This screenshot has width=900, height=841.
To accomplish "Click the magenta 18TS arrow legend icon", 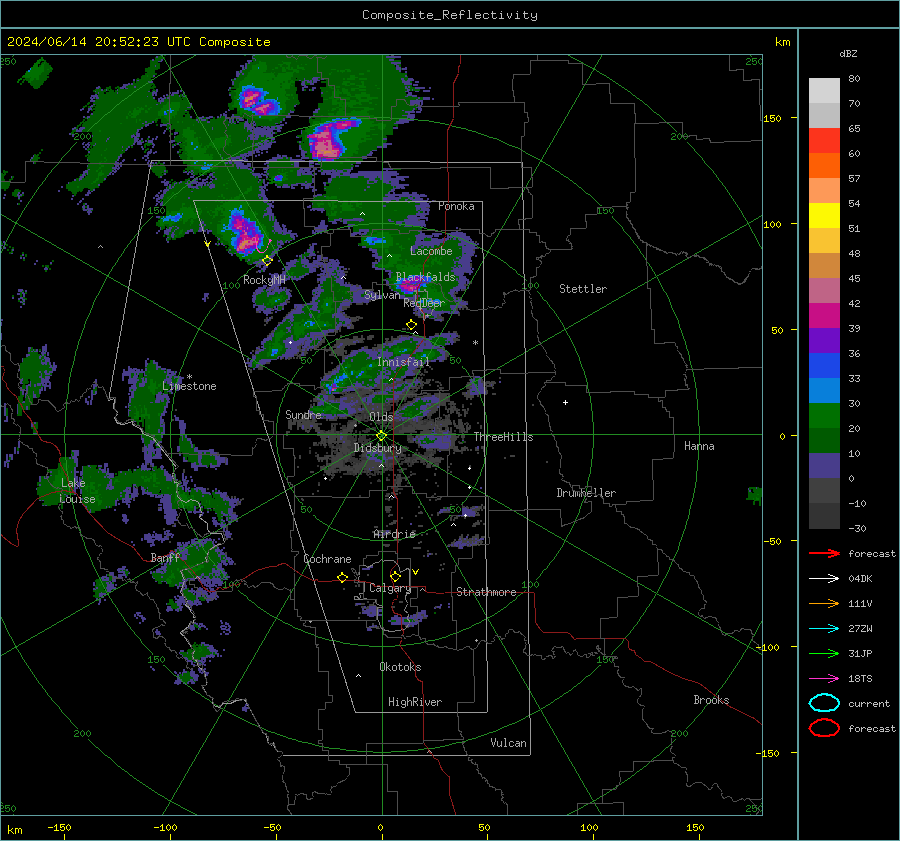I will point(824,679).
